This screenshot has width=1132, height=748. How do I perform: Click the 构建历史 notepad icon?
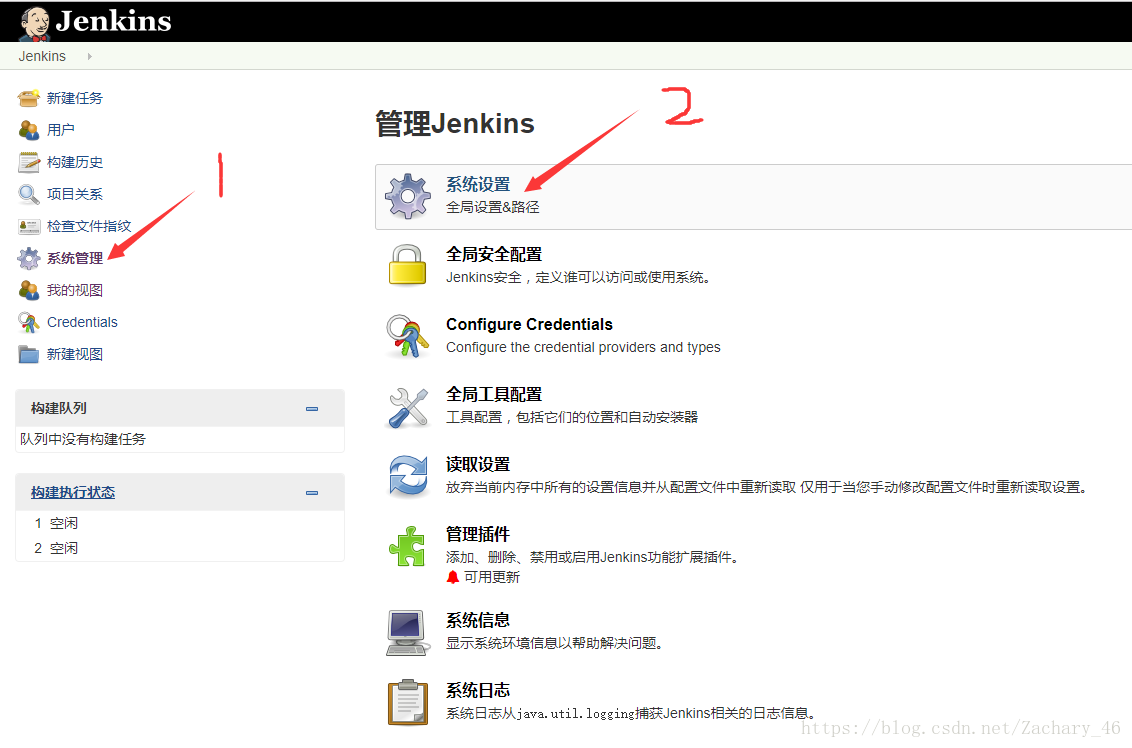29,162
